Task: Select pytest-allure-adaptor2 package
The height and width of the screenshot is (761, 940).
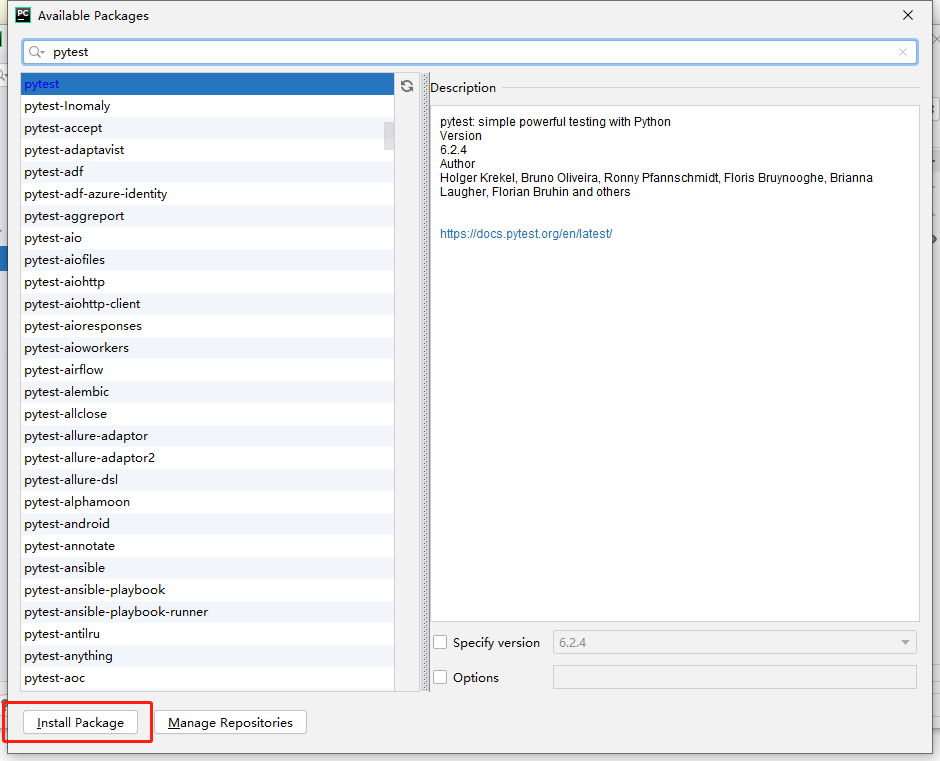Action: (x=207, y=458)
